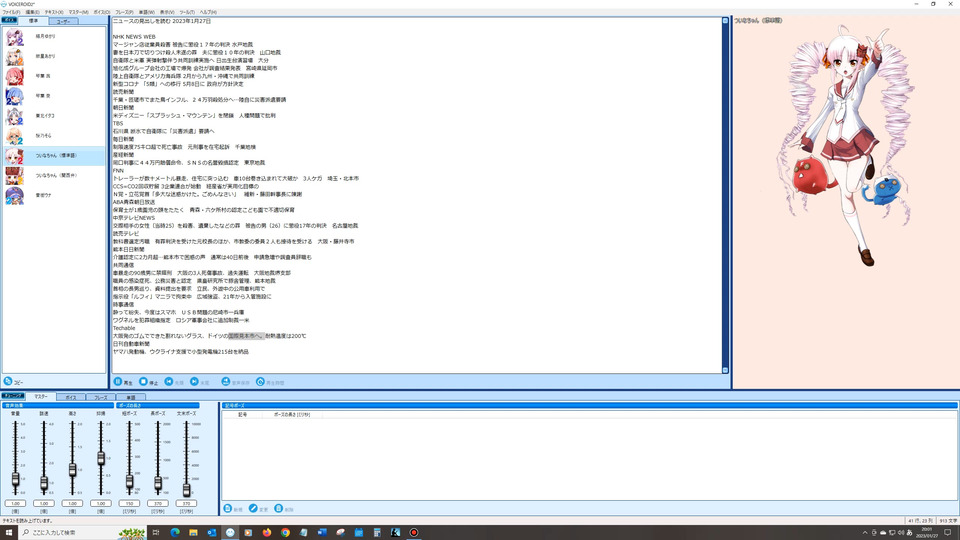Select 音街ウナ voice avatar
Screen dimensions: 960x540
tap(15, 195)
